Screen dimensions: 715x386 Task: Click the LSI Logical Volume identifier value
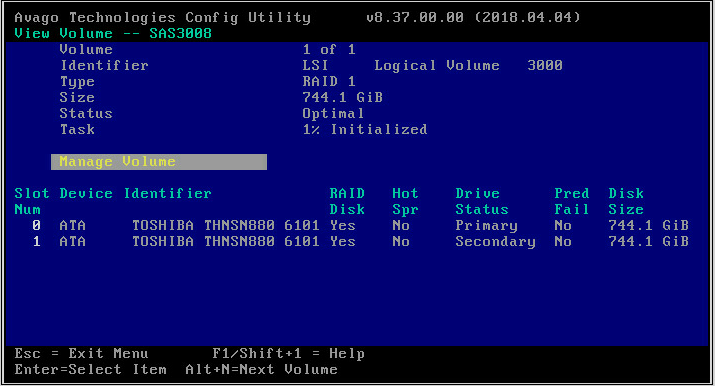click(x=432, y=66)
